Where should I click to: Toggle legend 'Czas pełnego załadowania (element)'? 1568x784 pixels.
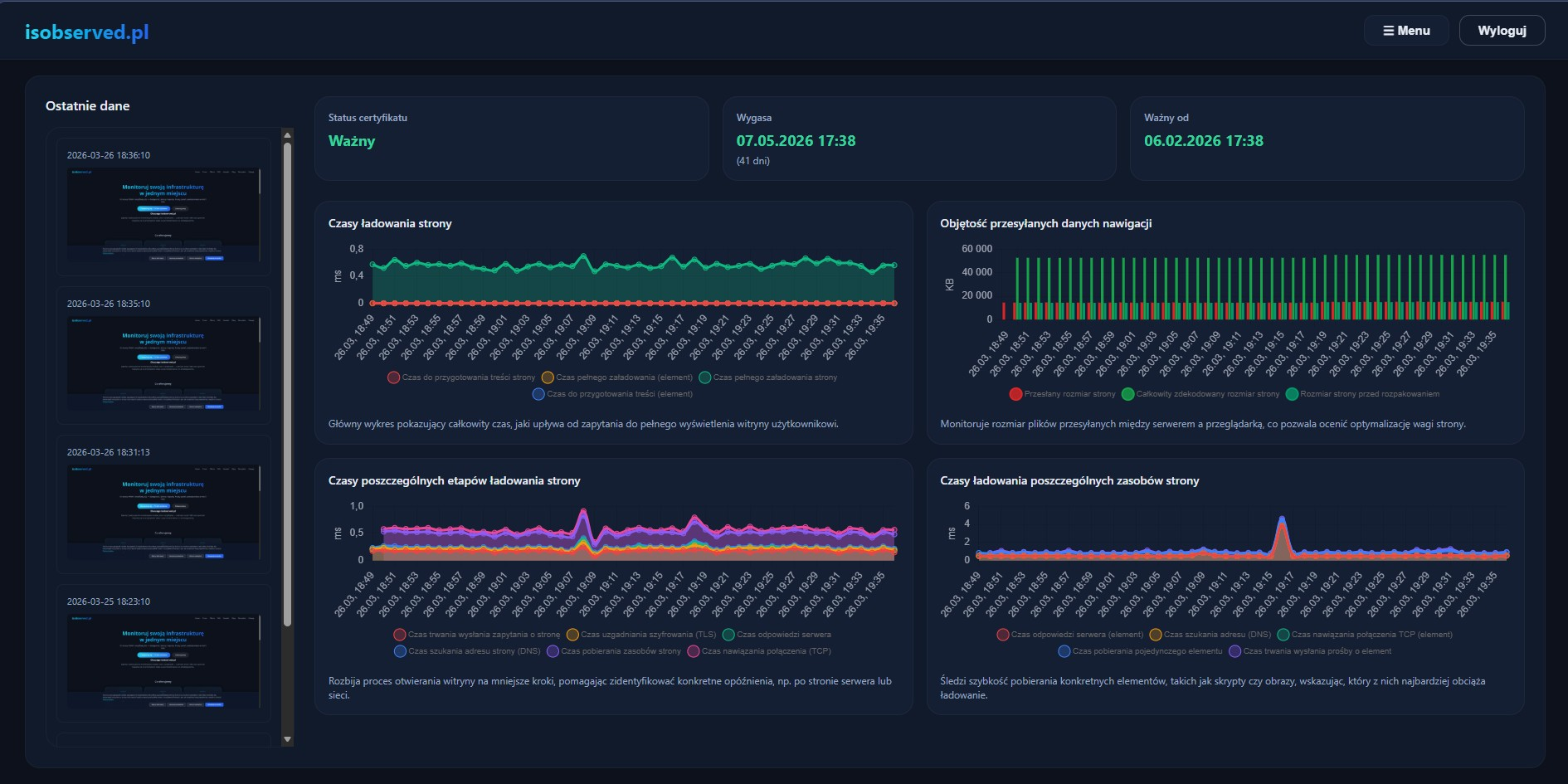(617, 377)
